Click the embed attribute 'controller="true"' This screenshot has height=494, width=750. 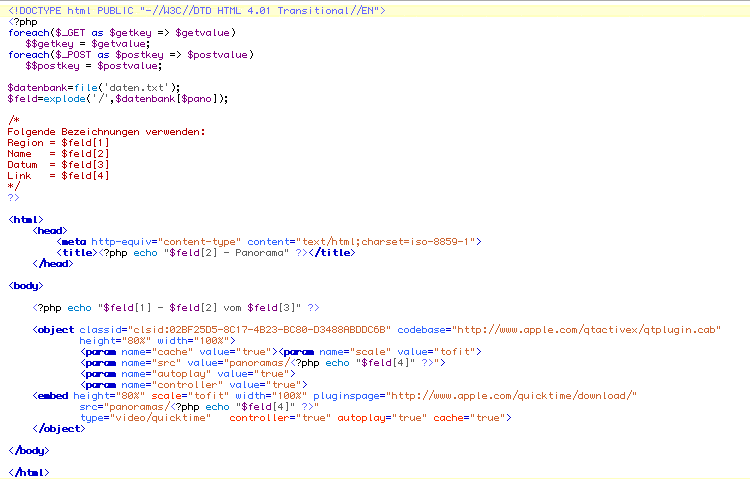(280, 417)
